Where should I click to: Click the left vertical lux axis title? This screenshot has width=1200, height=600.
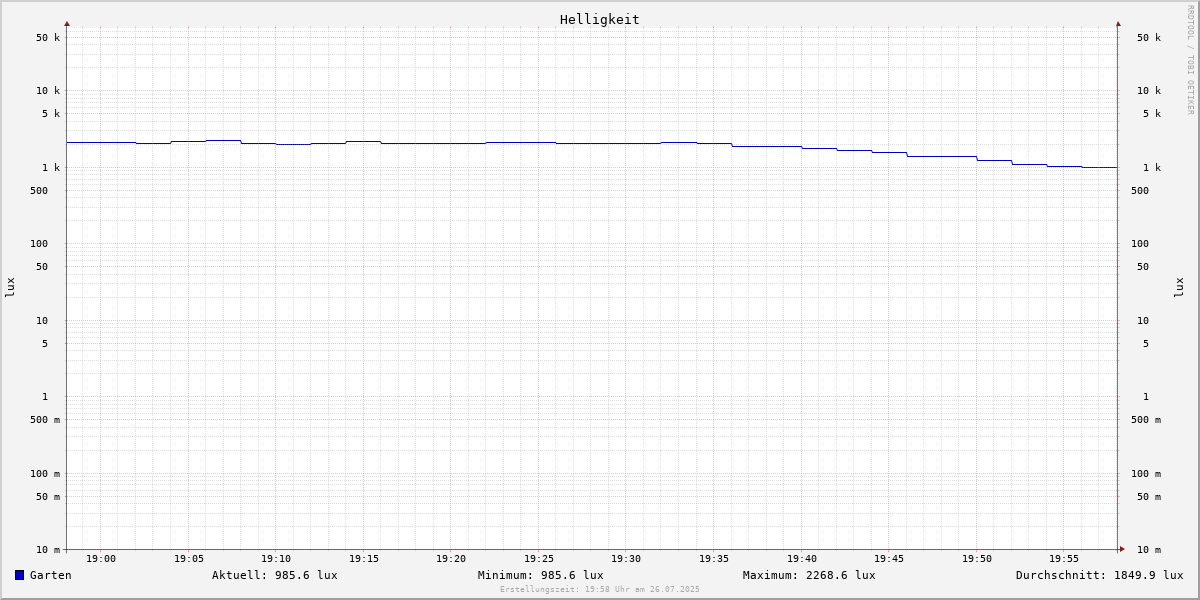[10, 288]
